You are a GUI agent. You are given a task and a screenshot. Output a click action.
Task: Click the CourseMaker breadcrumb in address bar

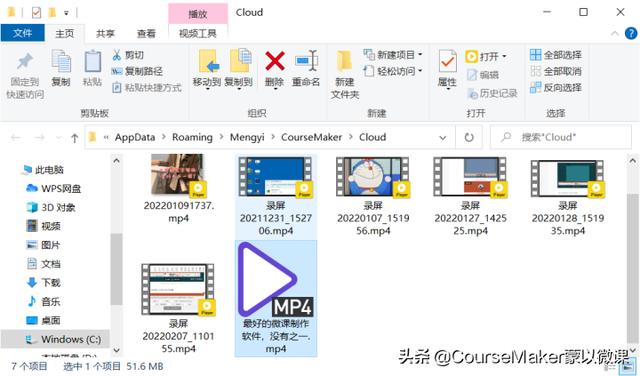[x=311, y=137]
